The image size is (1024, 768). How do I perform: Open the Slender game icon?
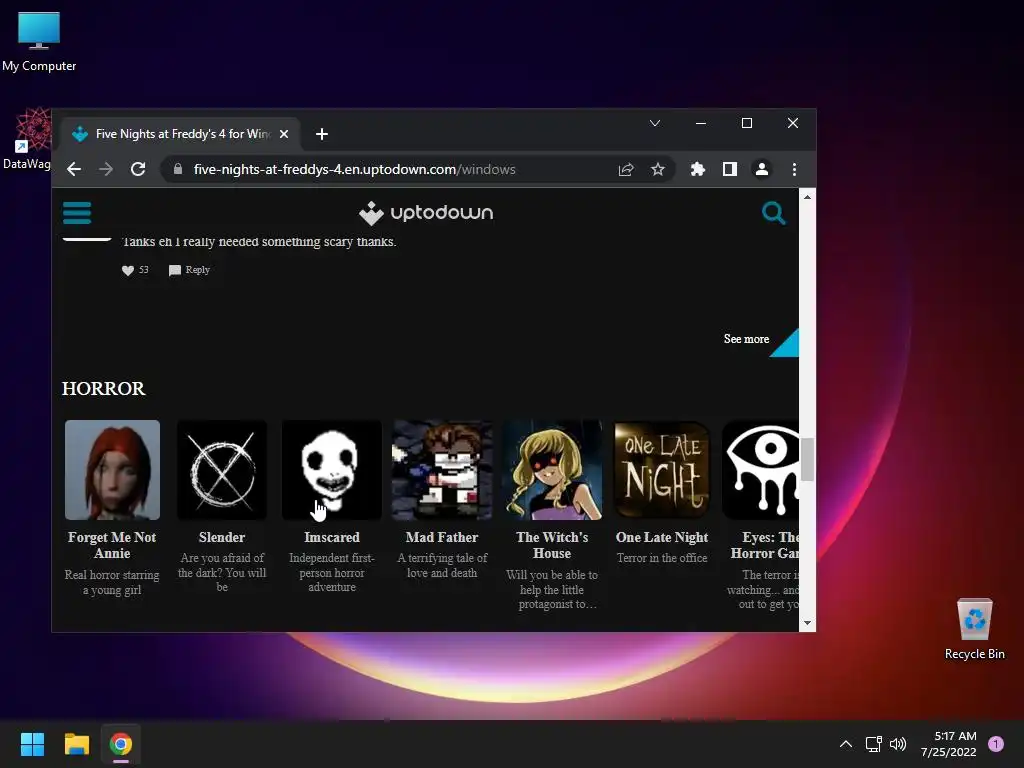tap(222, 470)
